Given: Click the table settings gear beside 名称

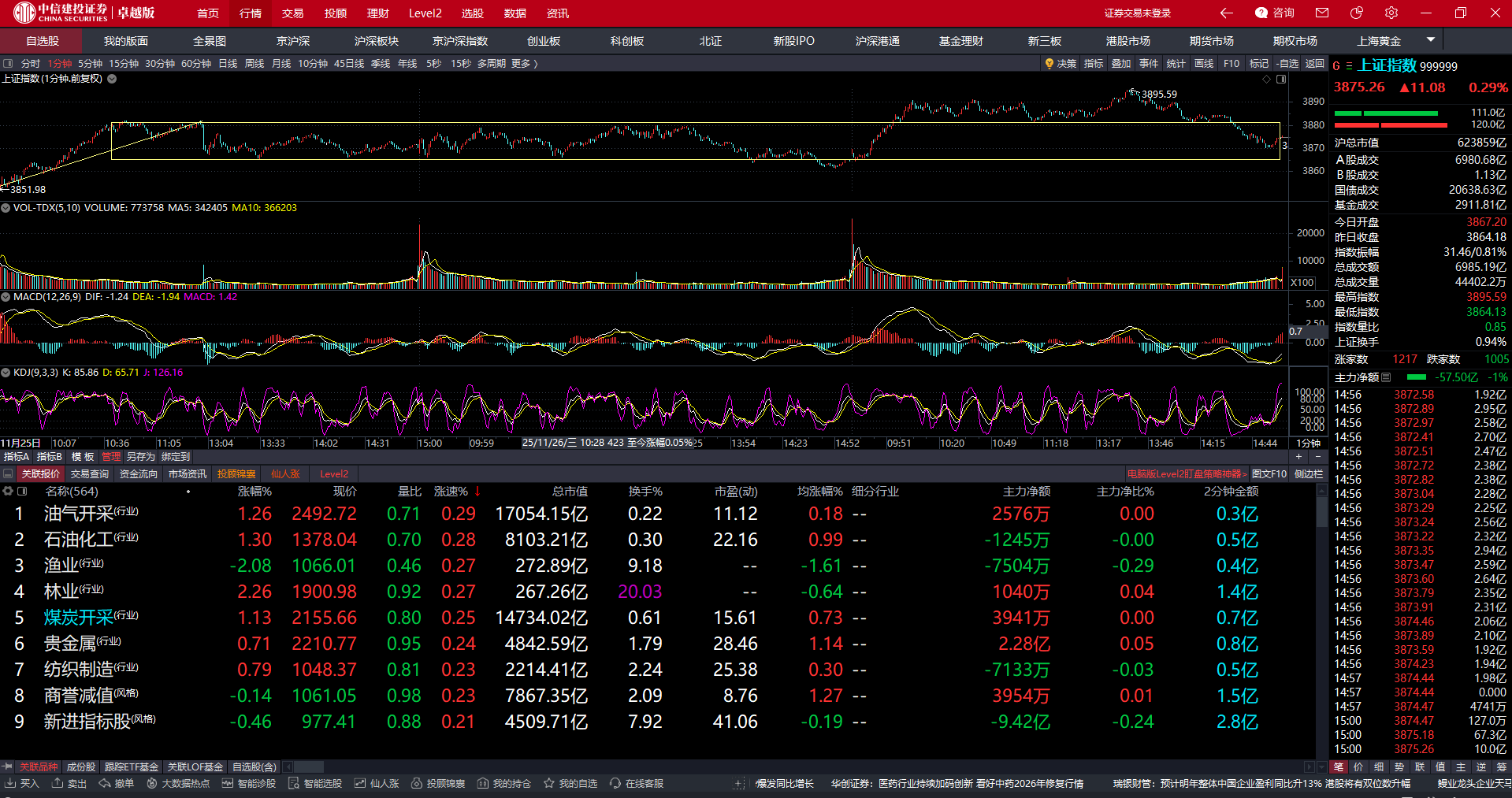Looking at the screenshot, I should click(8, 491).
